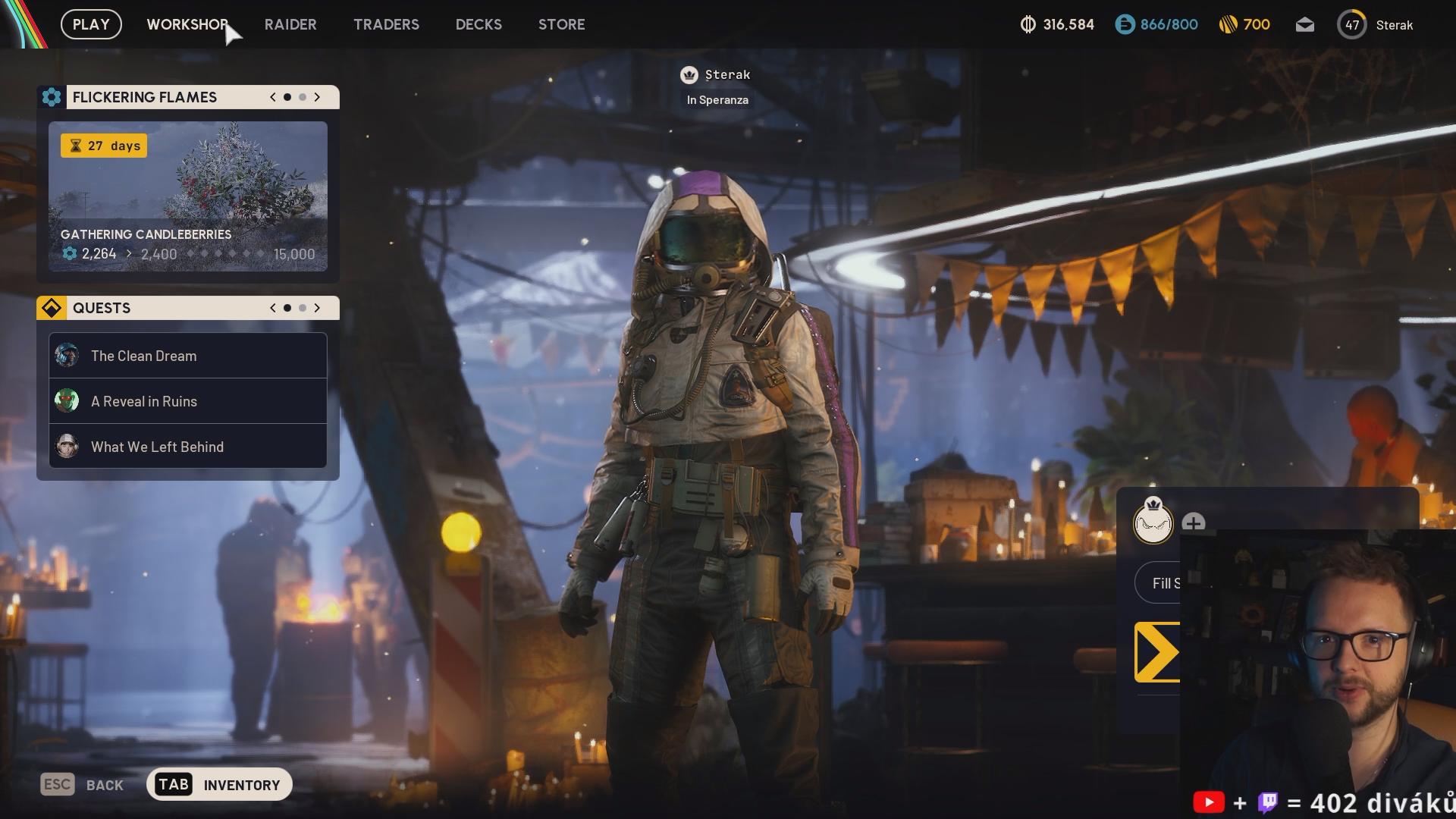
Task: Click the level 47 profile badge
Action: coord(1351,25)
